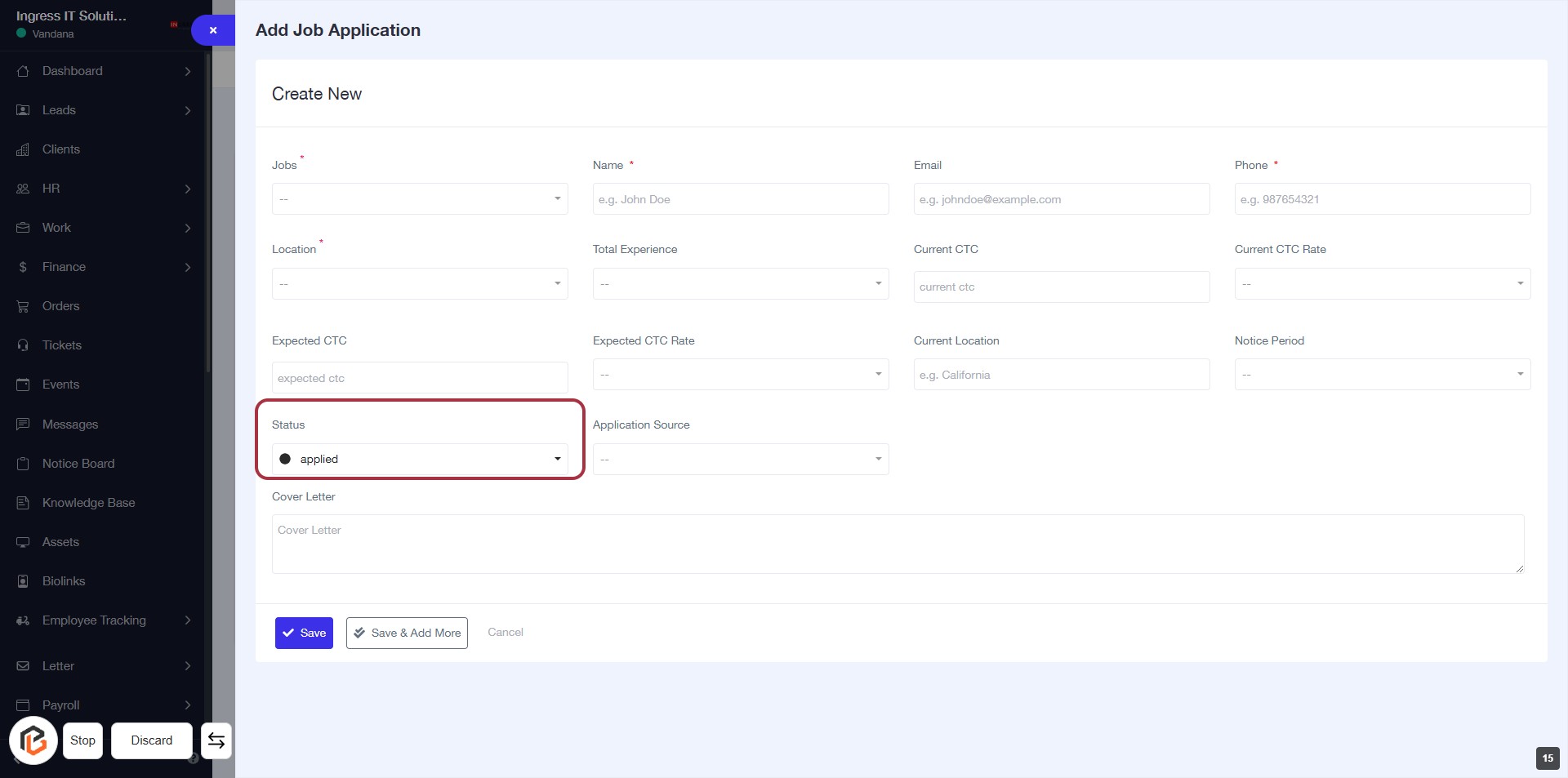Click the Events calendar icon
1568x778 pixels.
click(x=23, y=385)
